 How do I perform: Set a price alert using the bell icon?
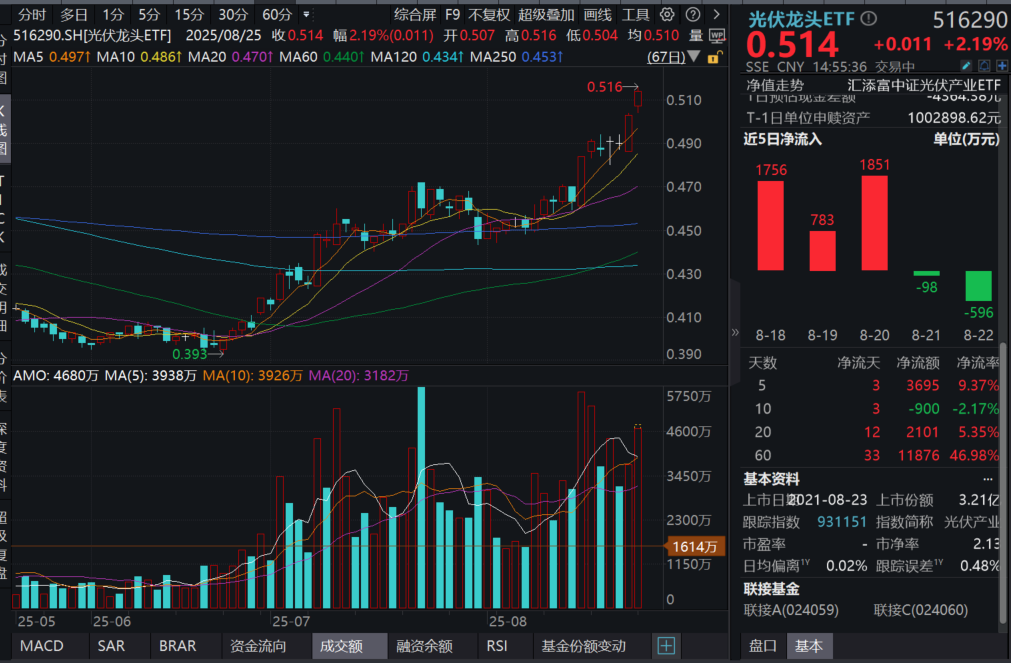tap(982, 64)
